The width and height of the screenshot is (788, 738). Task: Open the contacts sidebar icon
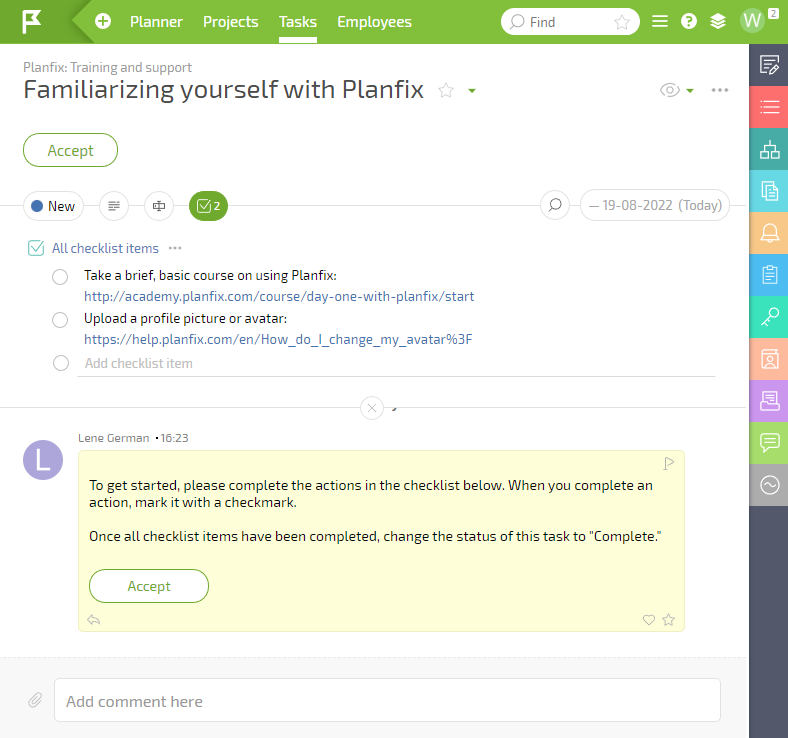769,359
